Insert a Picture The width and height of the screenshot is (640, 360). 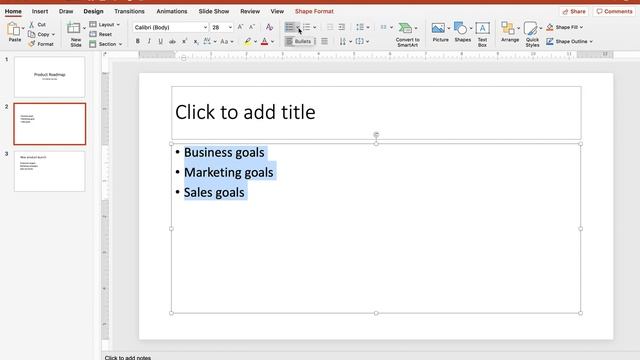440,33
